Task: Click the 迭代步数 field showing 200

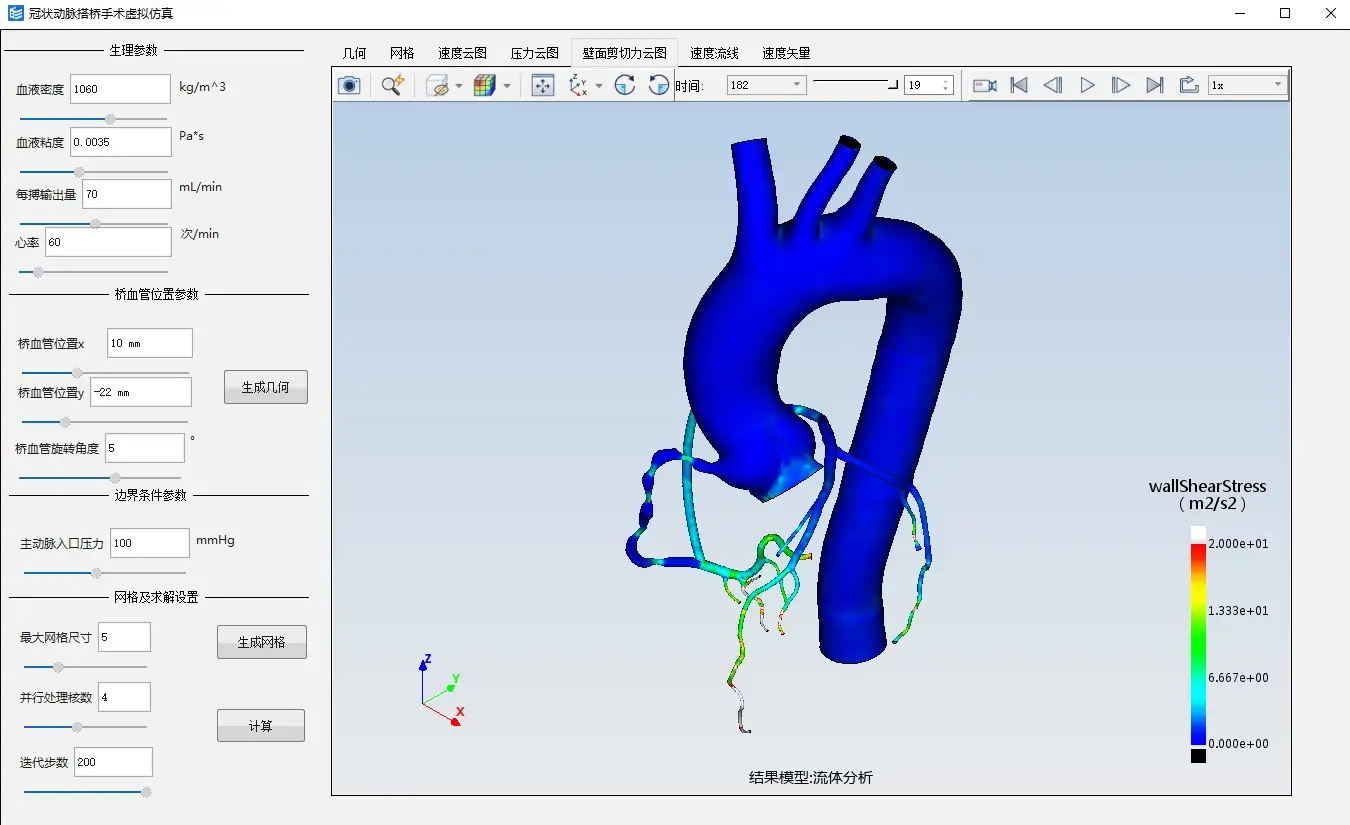Action: tap(113, 762)
